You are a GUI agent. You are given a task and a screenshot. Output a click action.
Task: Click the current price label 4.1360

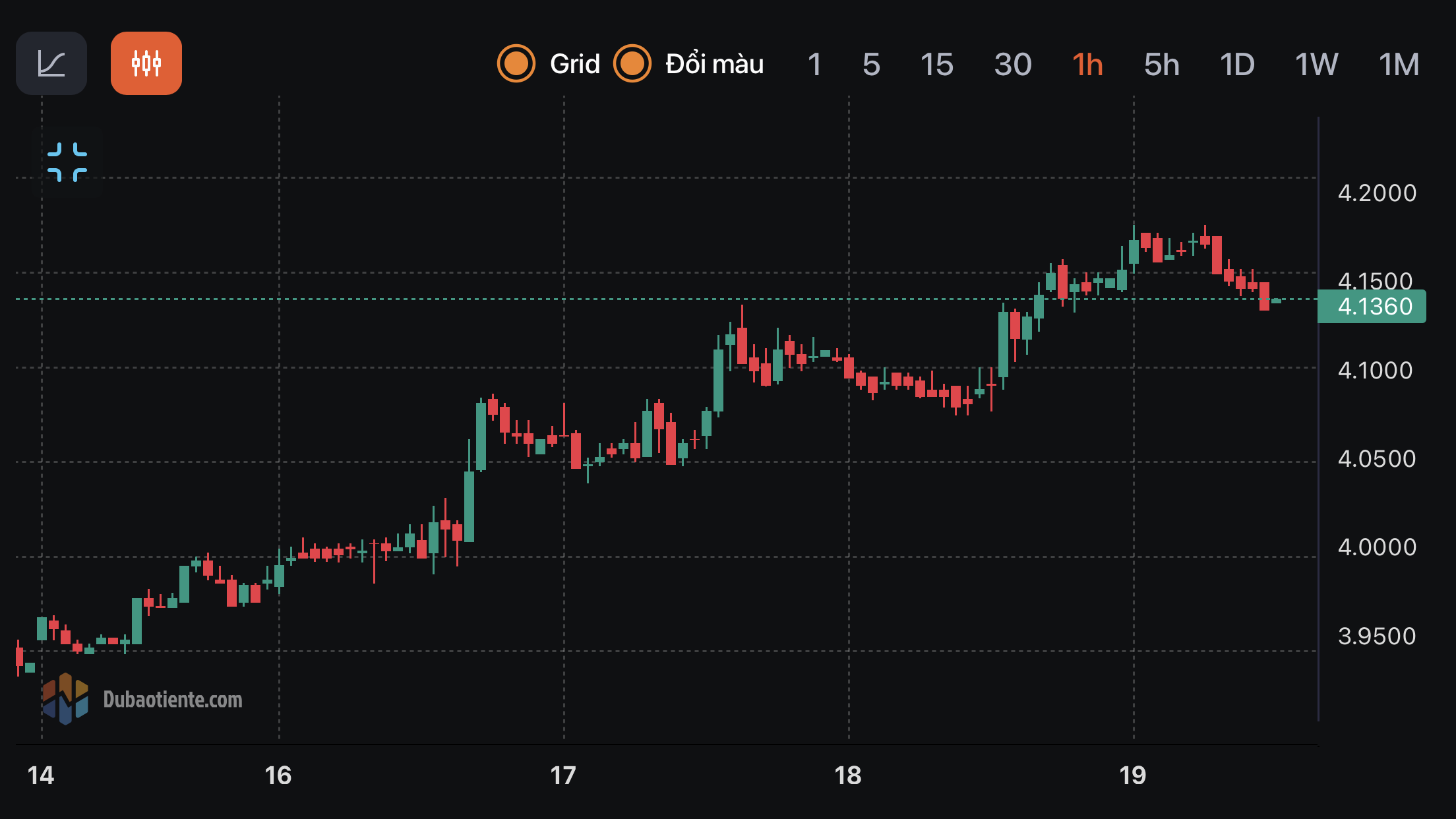1372,307
